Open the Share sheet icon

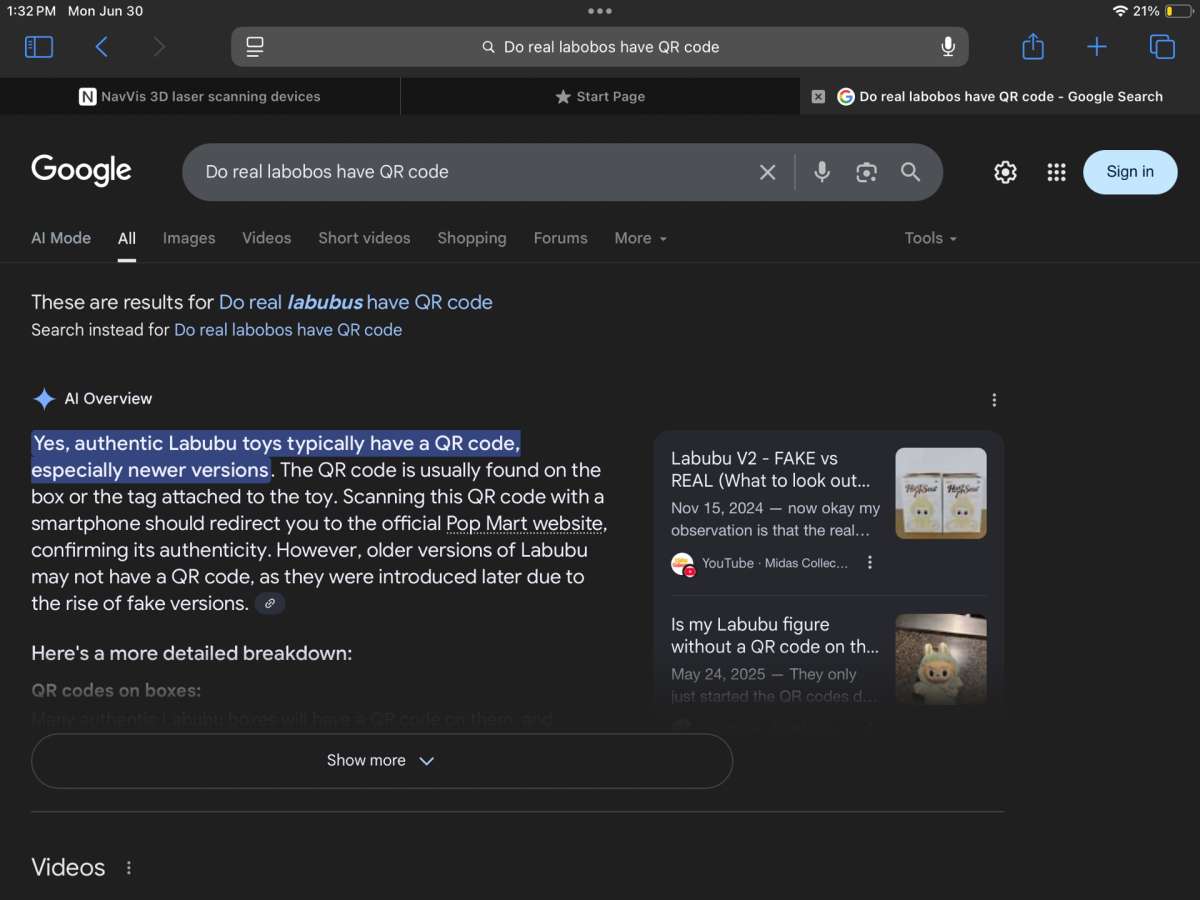tap(1033, 47)
